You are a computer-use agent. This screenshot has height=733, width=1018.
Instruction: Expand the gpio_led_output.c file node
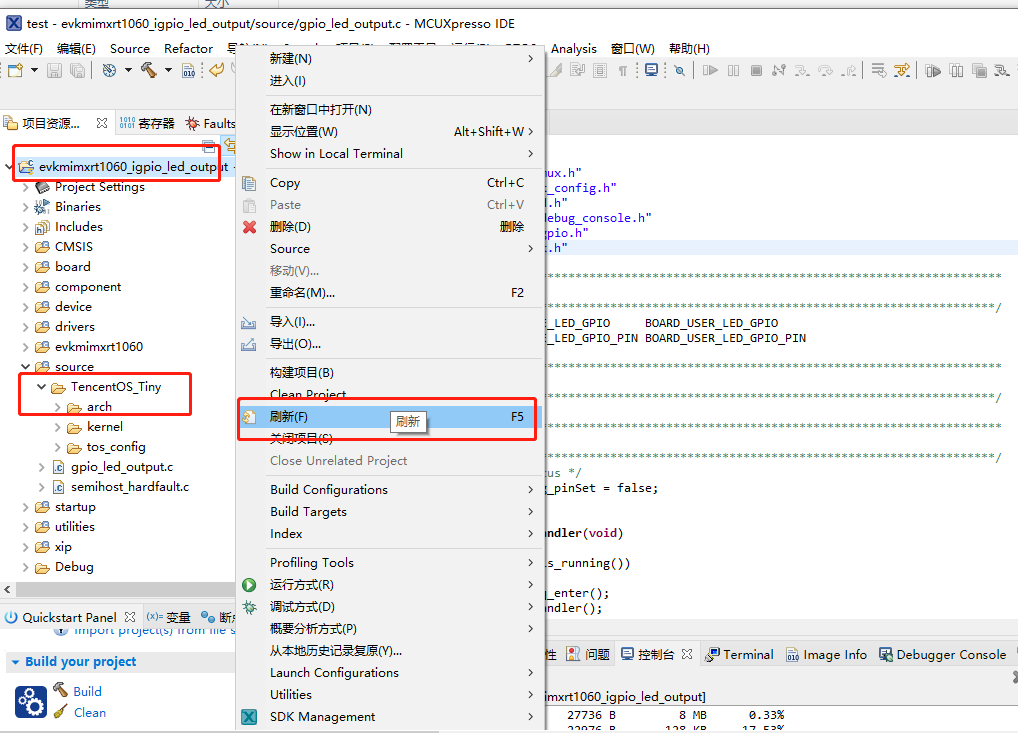coord(42,467)
